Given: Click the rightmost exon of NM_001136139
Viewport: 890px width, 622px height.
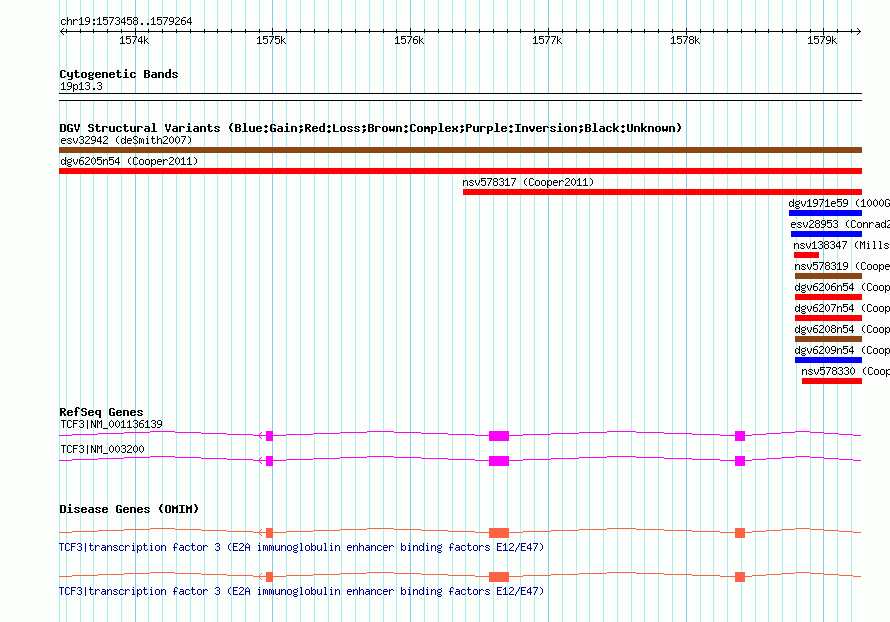Looking at the screenshot, I should pos(740,436).
